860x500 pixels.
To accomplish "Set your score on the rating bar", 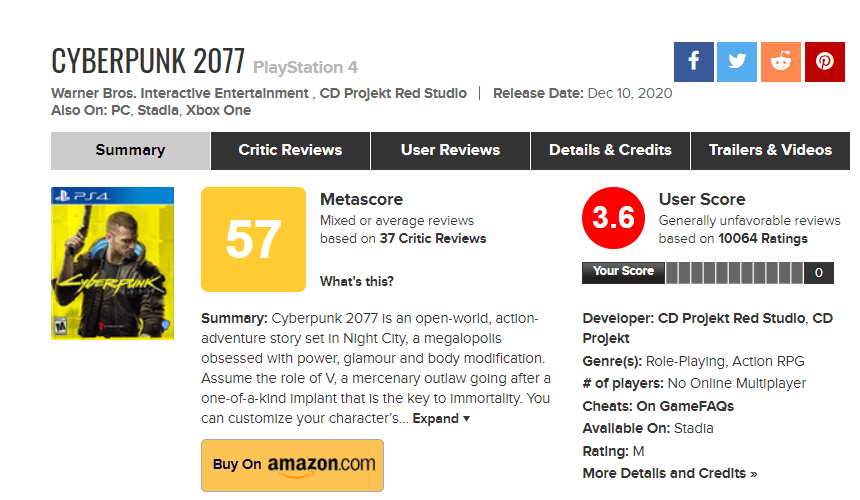I will (736, 272).
